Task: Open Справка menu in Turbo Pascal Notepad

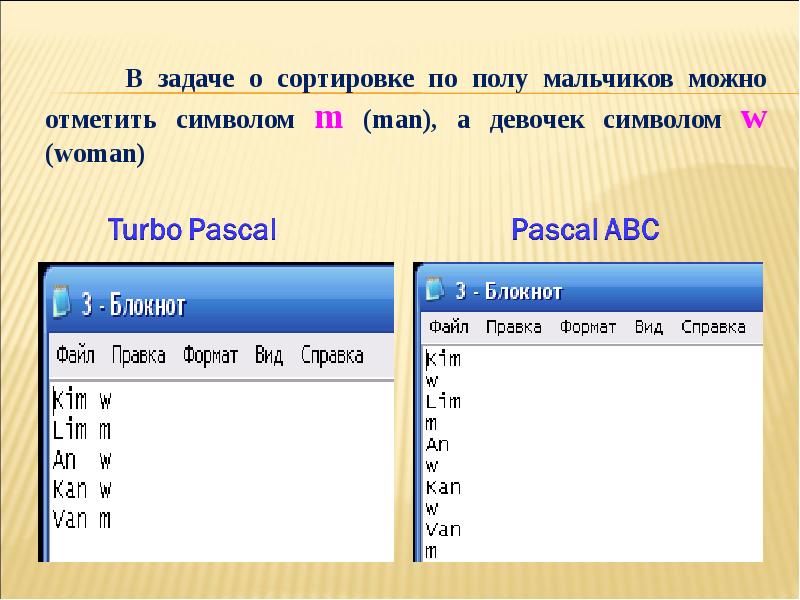Action: 332,355
